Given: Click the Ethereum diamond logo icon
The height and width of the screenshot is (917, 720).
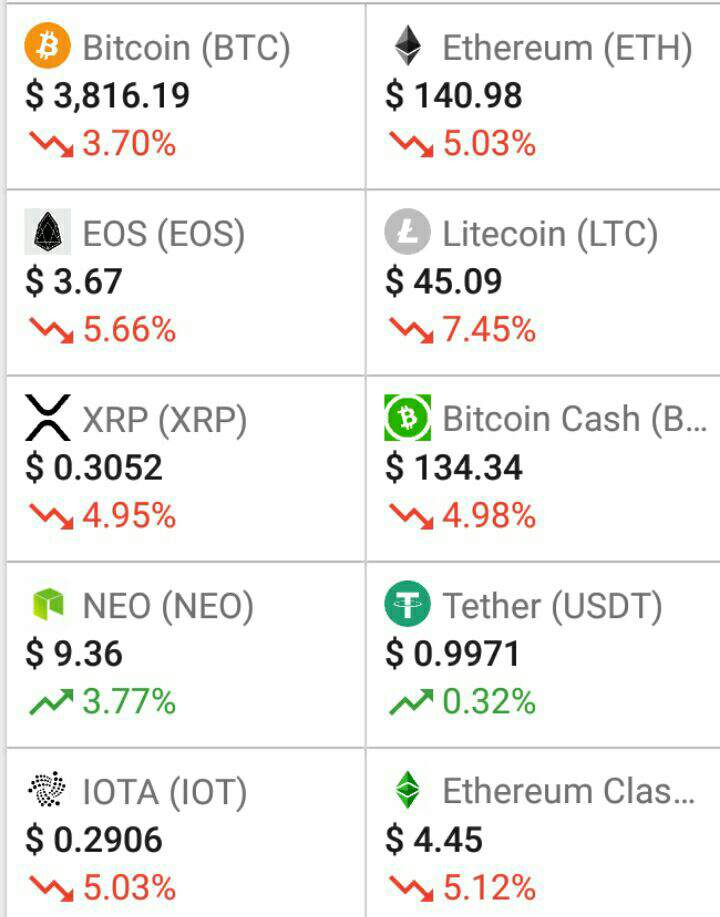Looking at the screenshot, I should pos(407,46).
